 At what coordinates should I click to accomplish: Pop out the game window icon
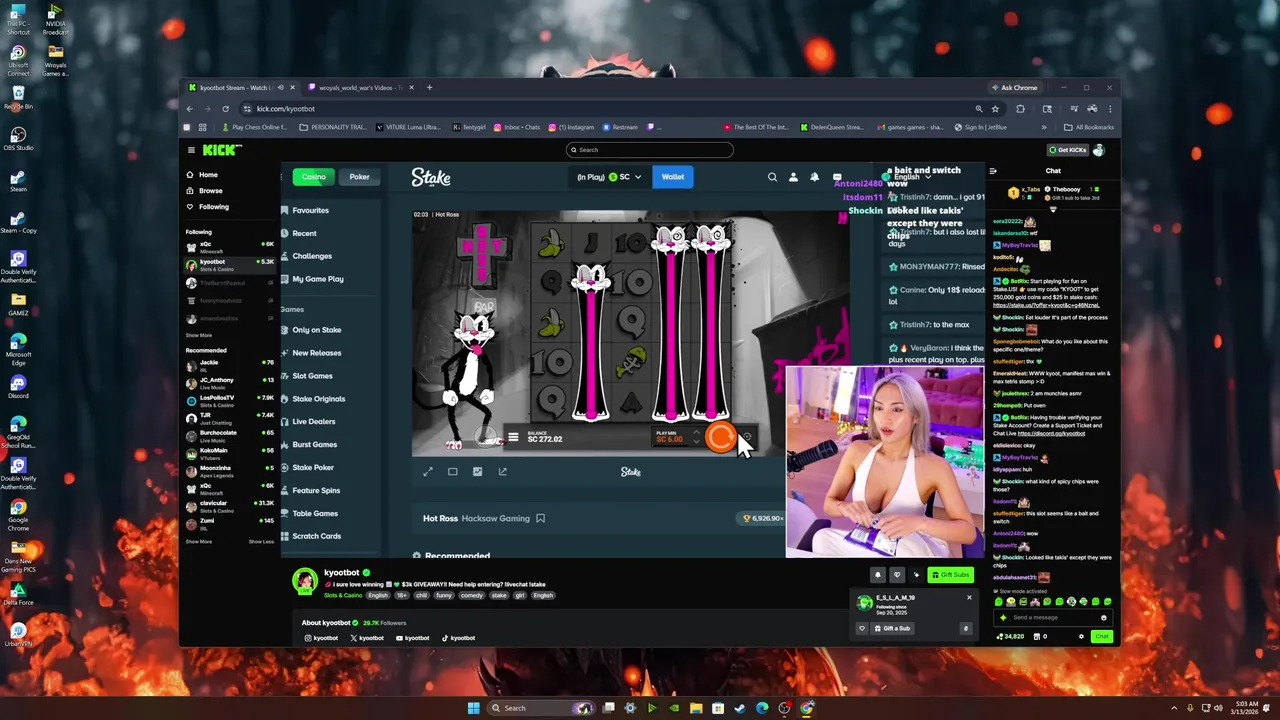point(502,472)
